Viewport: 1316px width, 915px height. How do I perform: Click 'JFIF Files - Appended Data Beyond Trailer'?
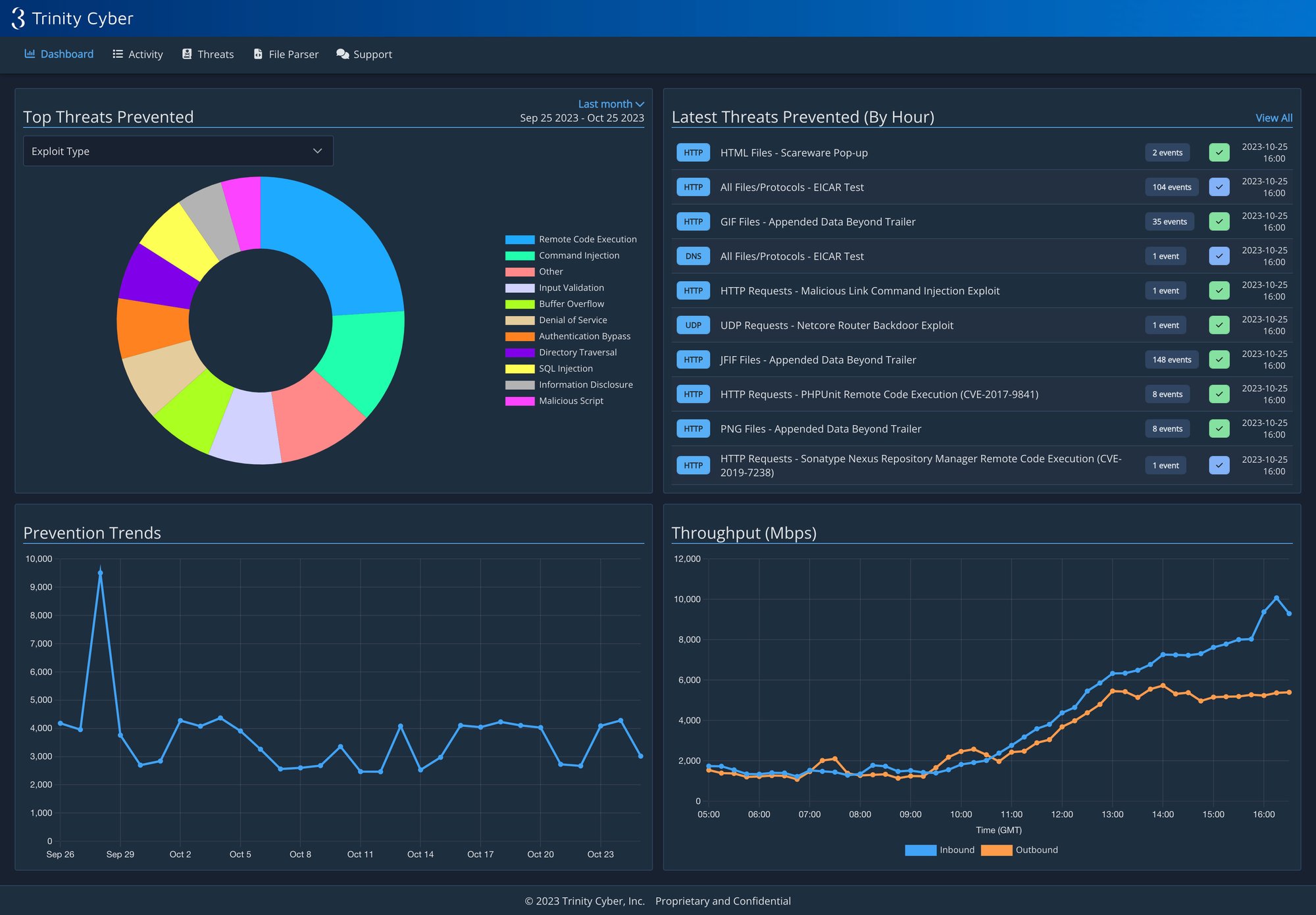[818, 360]
